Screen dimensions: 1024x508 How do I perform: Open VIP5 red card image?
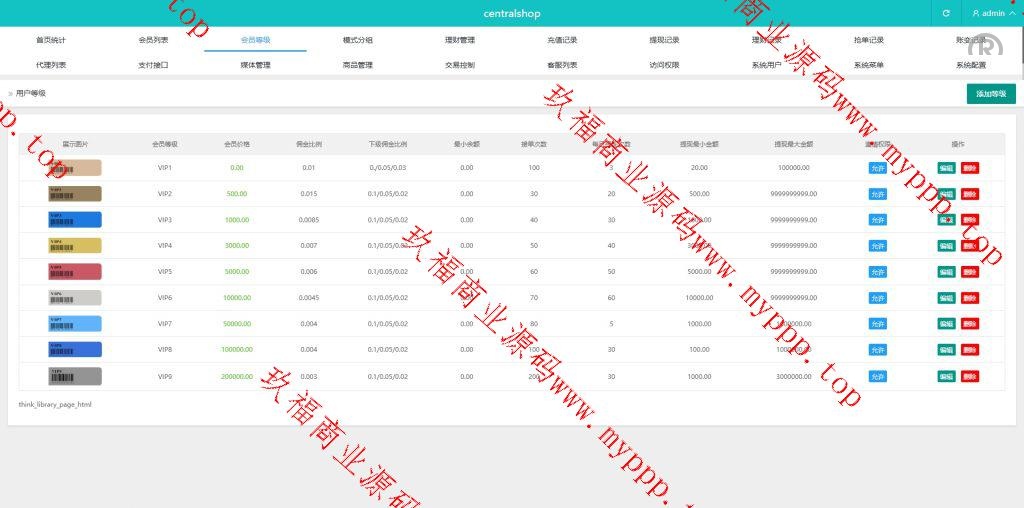pyautogui.click(x=75, y=272)
